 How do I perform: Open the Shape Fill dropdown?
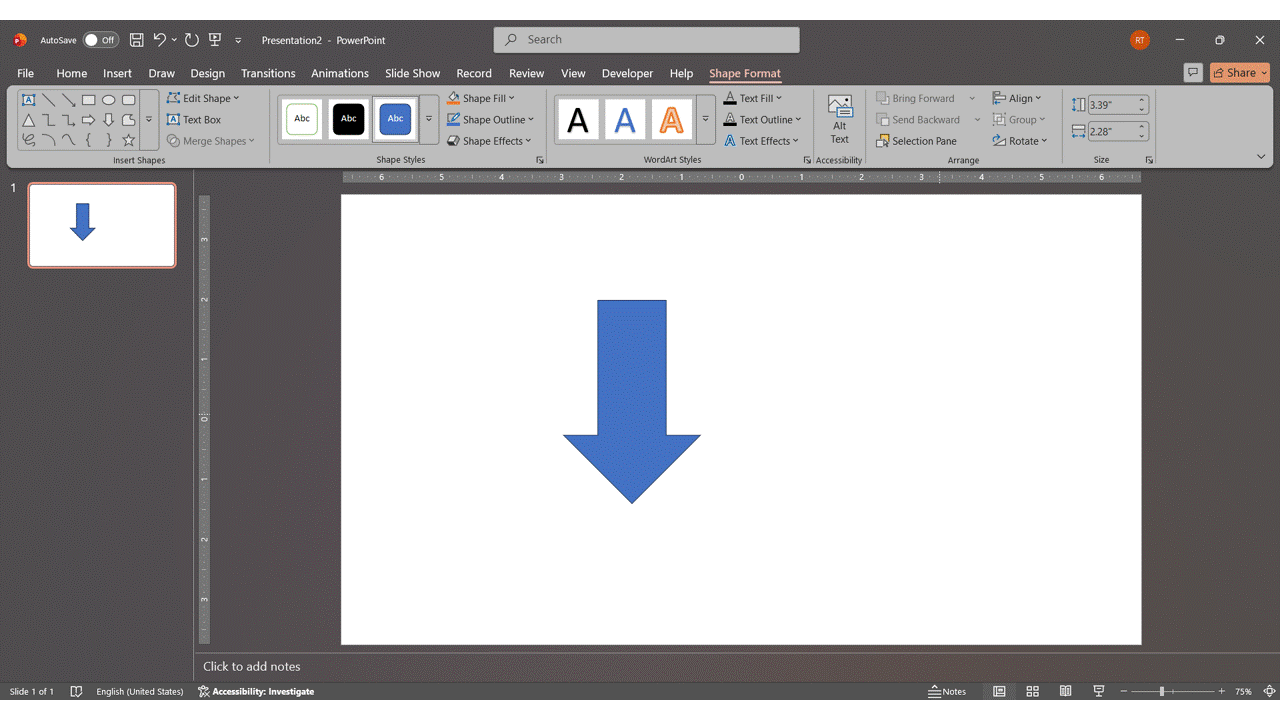point(481,98)
